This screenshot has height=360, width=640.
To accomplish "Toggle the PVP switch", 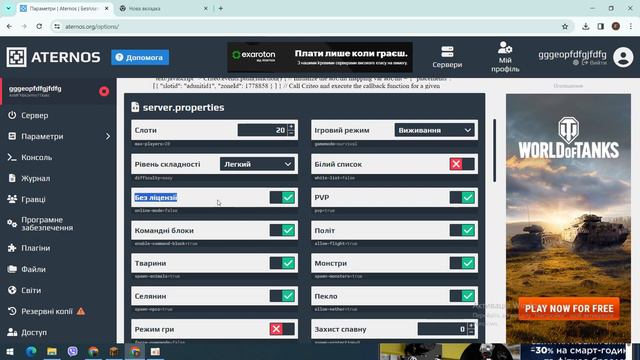I will [462, 198].
